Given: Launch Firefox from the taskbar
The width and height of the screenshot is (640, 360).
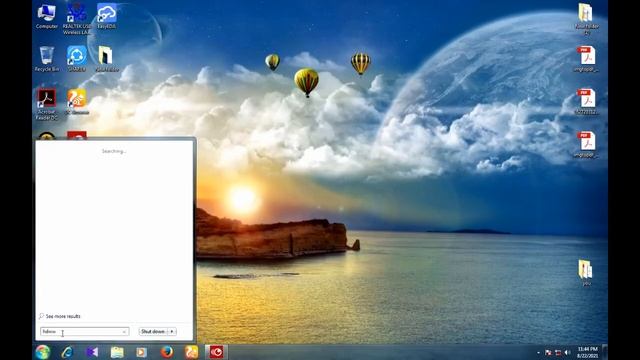Looking at the screenshot, I should pyautogui.click(x=167, y=352).
